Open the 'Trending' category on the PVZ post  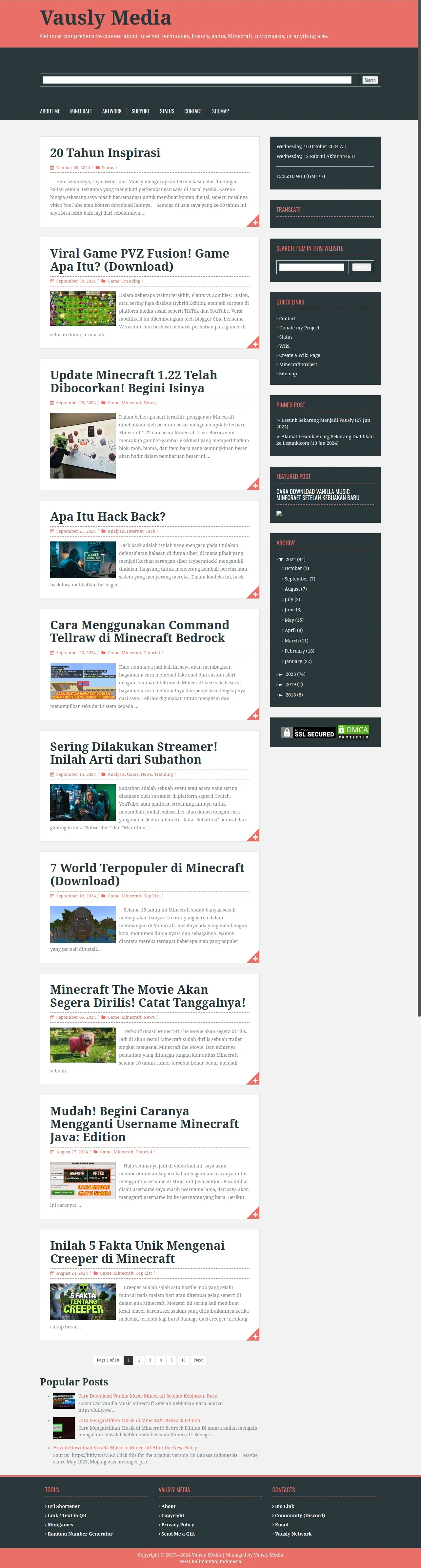pos(130,281)
